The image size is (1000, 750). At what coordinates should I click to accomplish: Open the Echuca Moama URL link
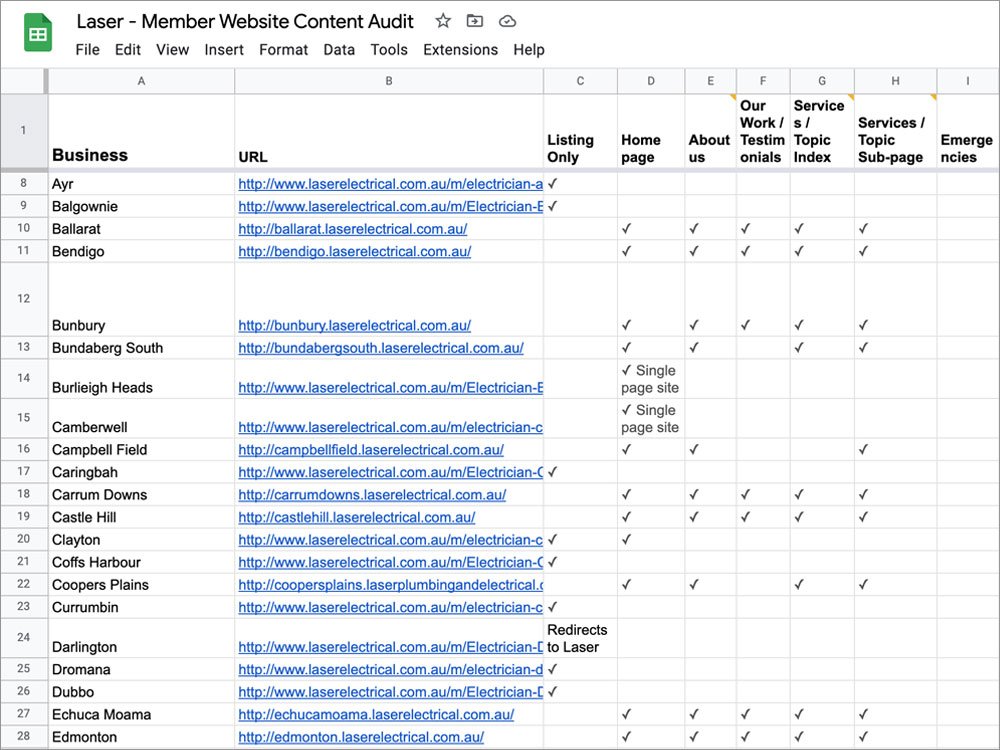(x=376, y=714)
